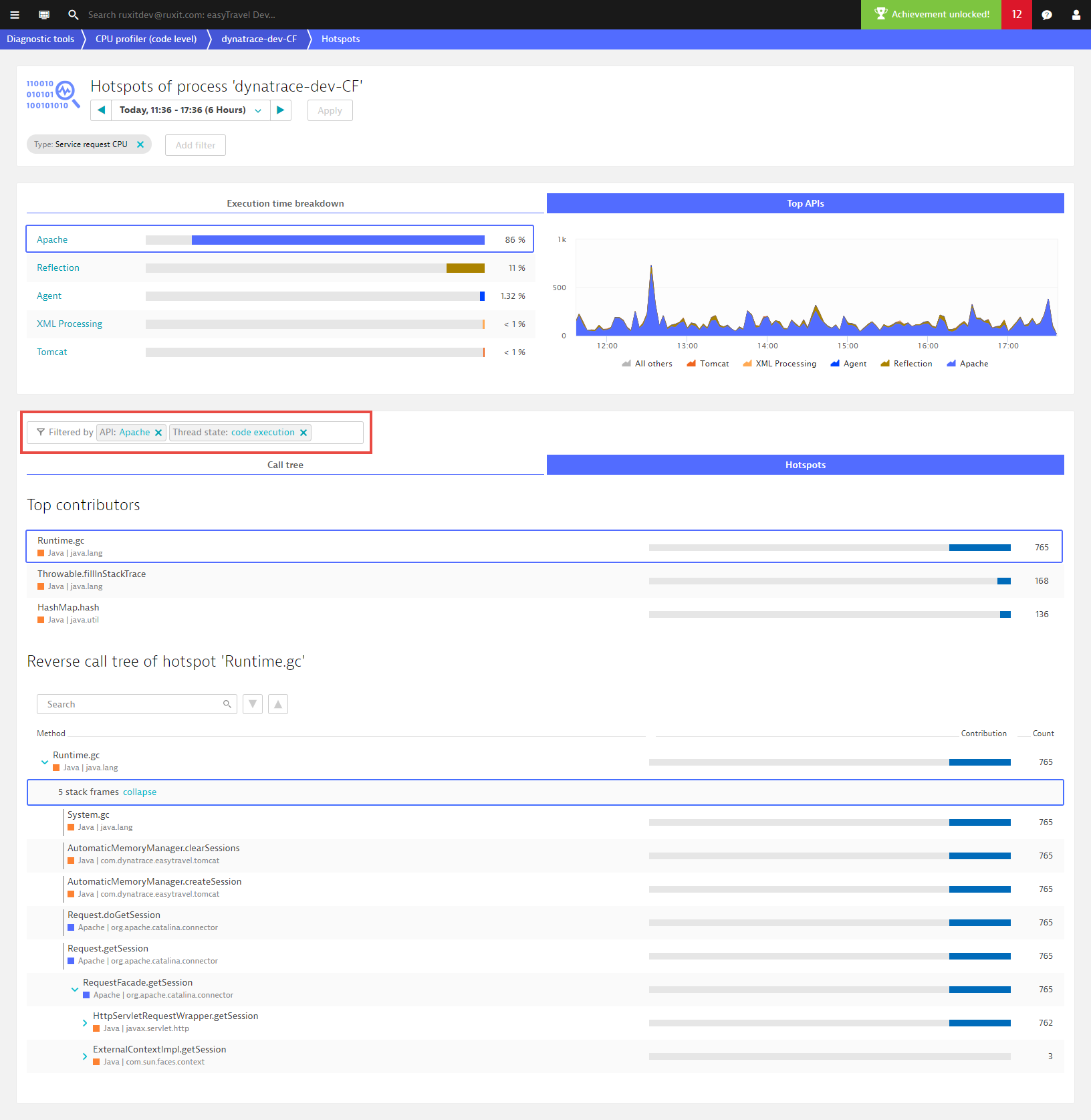Screen dimensions: 1091x1120
Task: Toggle Agent legend entry in chart
Action: (848, 364)
